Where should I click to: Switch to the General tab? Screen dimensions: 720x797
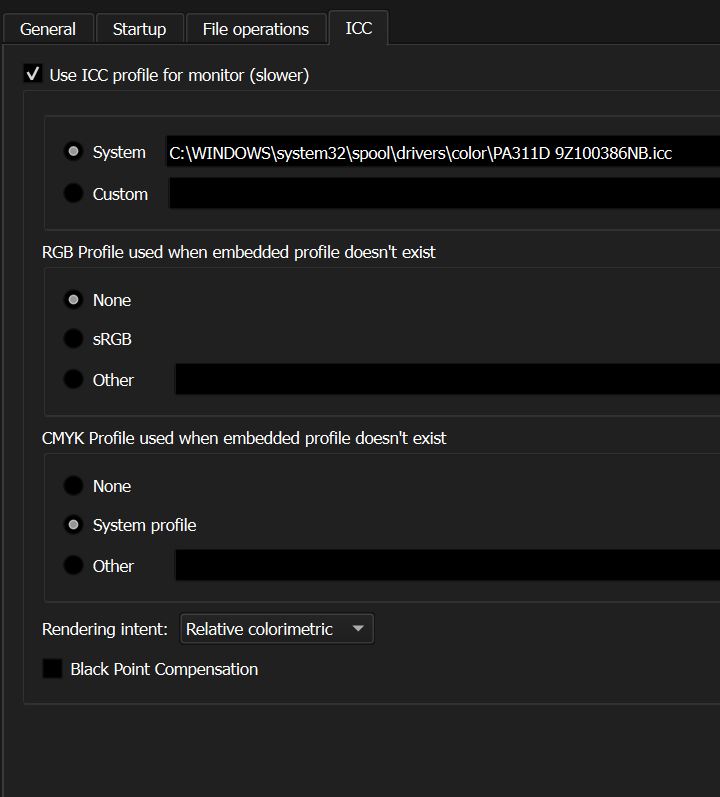click(48, 29)
